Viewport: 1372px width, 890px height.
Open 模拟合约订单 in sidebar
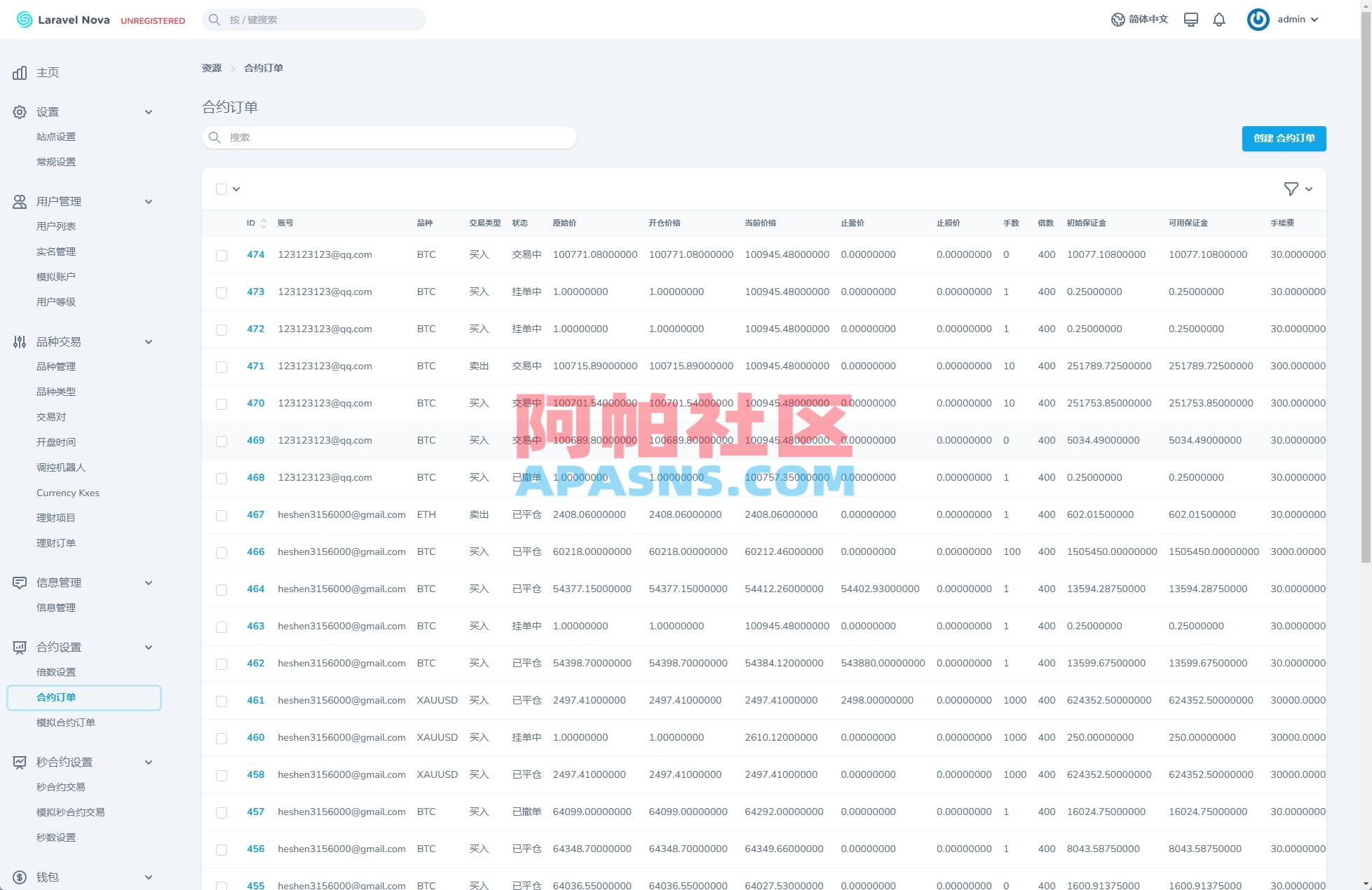(66, 723)
